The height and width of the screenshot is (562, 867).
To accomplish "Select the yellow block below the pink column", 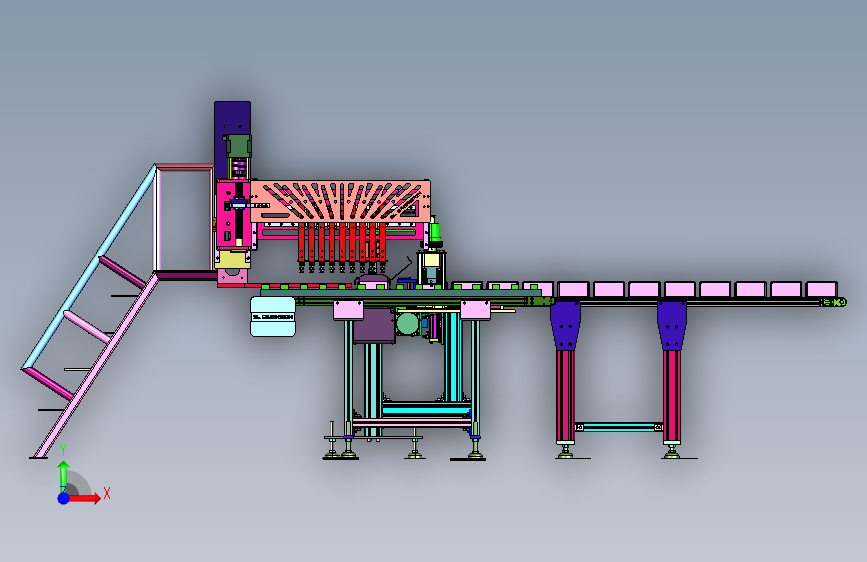I will click(x=232, y=259).
